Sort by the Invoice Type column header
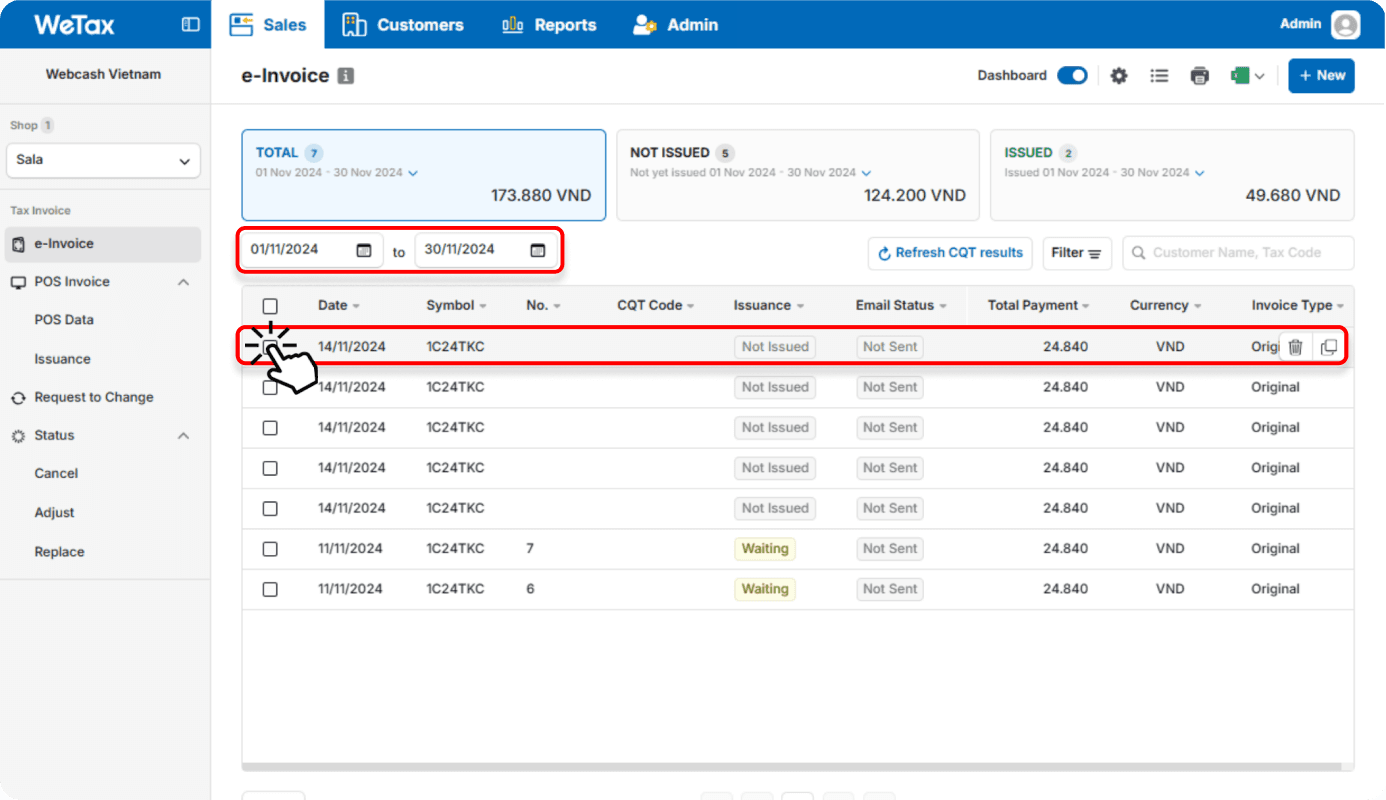Viewport: 1386px width, 800px height. pyautogui.click(x=1297, y=306)
